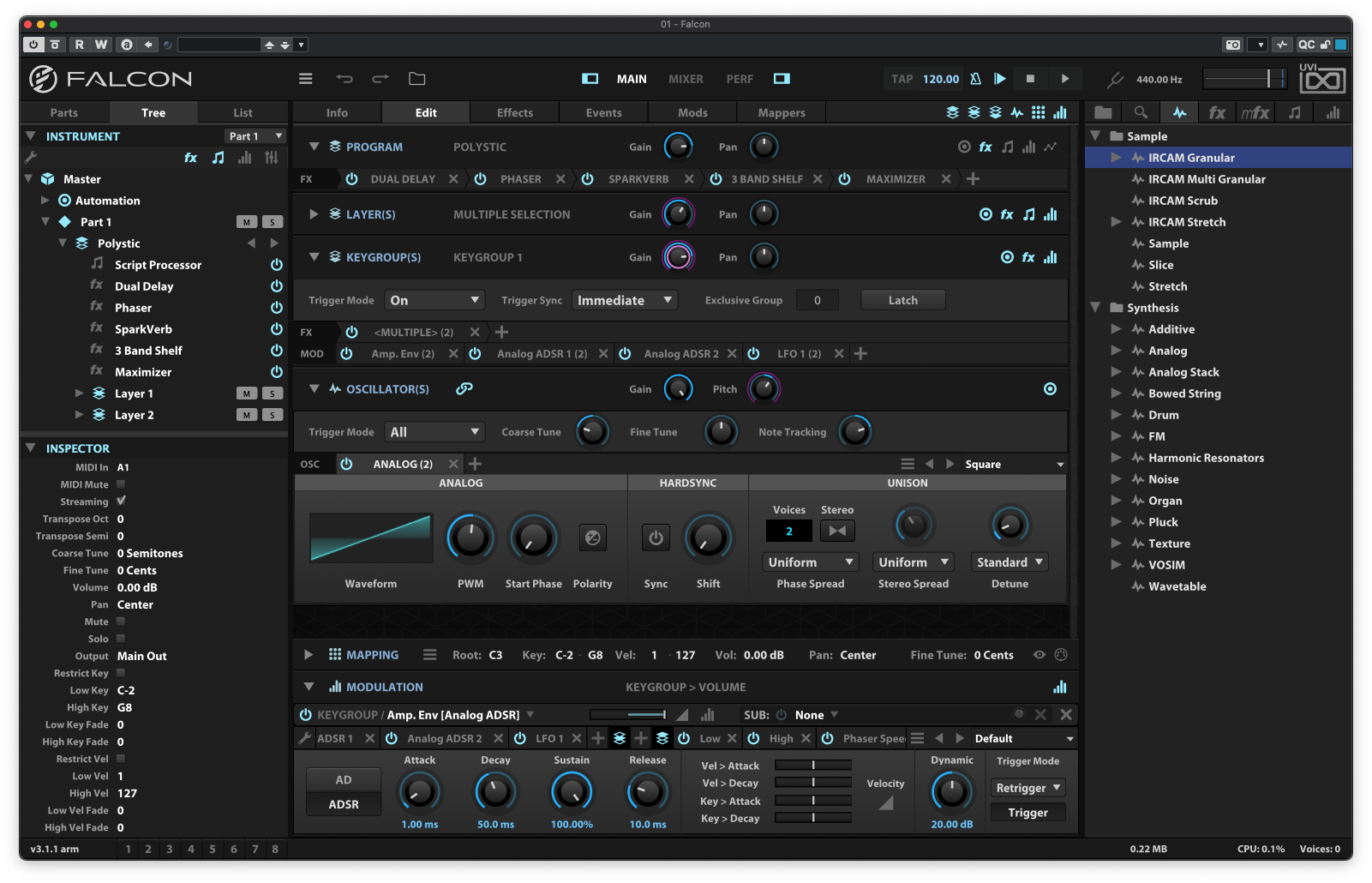Open the Mods tab
Viewport: 1372px width, 883px height.
692,112
